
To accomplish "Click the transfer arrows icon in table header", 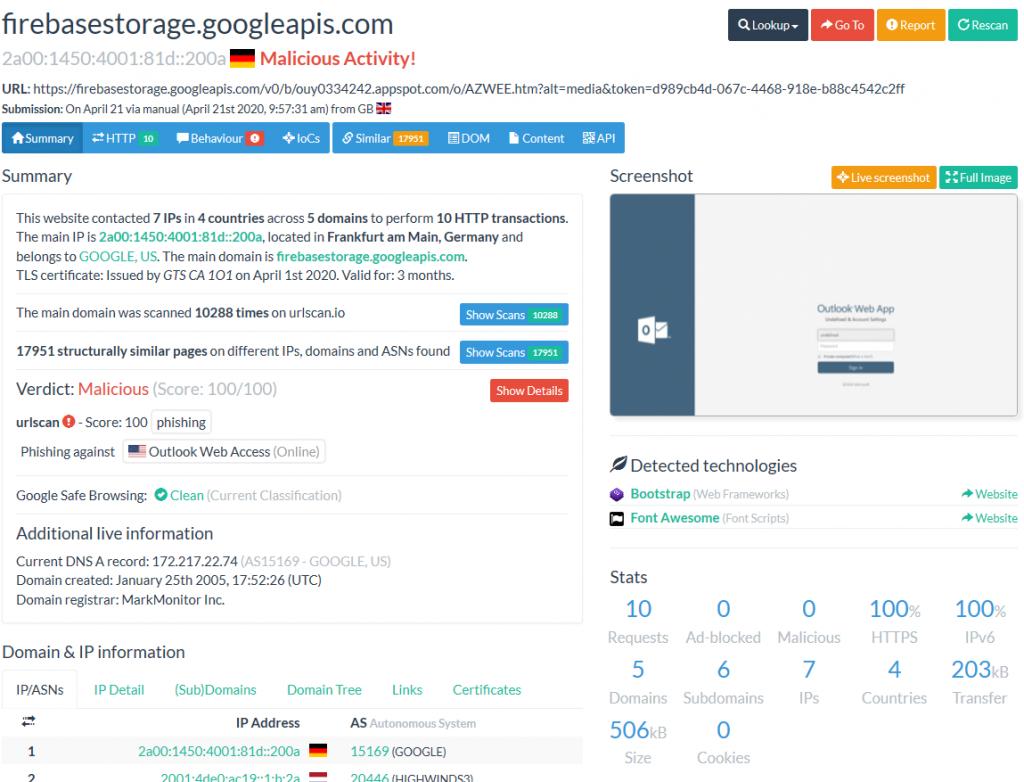I will [x=29, y=721].
